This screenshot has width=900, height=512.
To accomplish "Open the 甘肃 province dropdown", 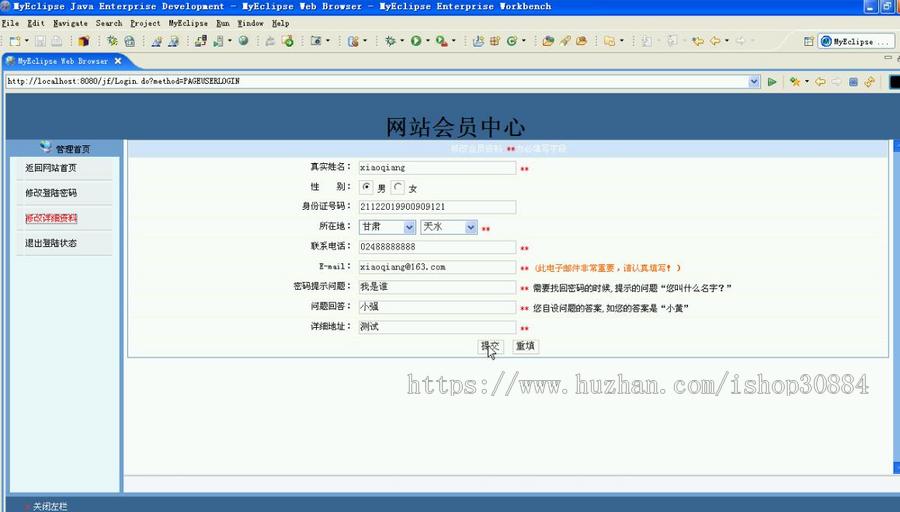I will pos(387,227).
